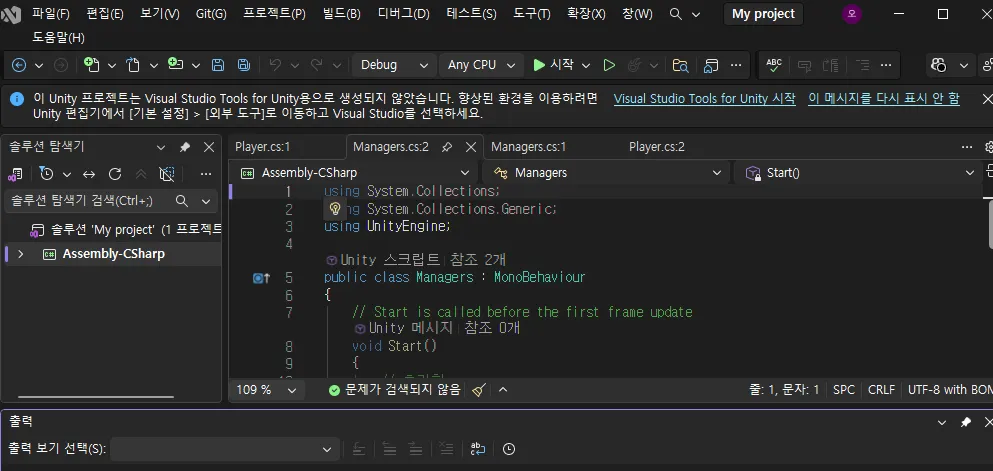The image size is (993, 471).
Task: Add new project with green-plus icon
Action: coord(175,65)
